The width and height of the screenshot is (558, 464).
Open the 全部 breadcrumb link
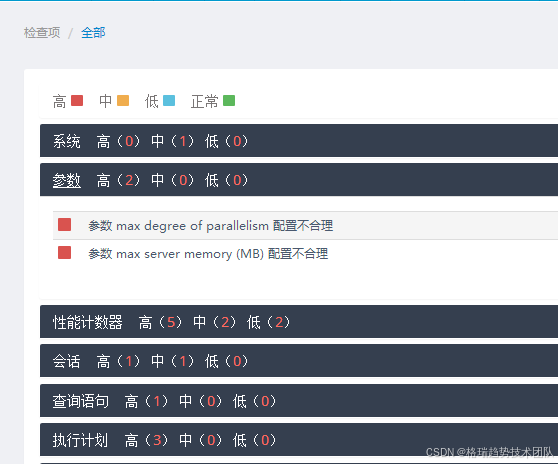coord(93,33)
